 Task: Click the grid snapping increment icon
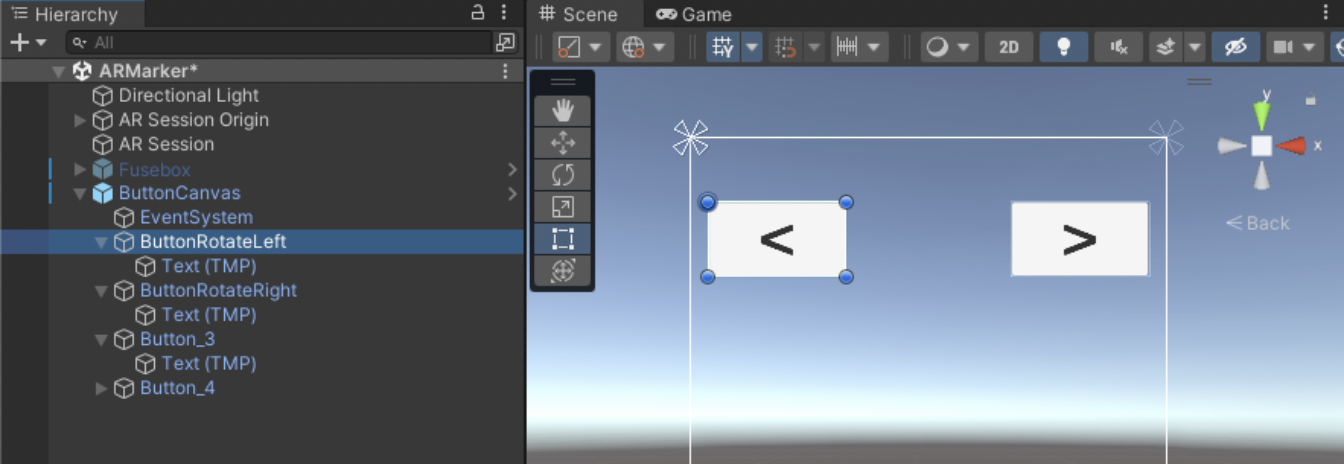tap(786, 47)
